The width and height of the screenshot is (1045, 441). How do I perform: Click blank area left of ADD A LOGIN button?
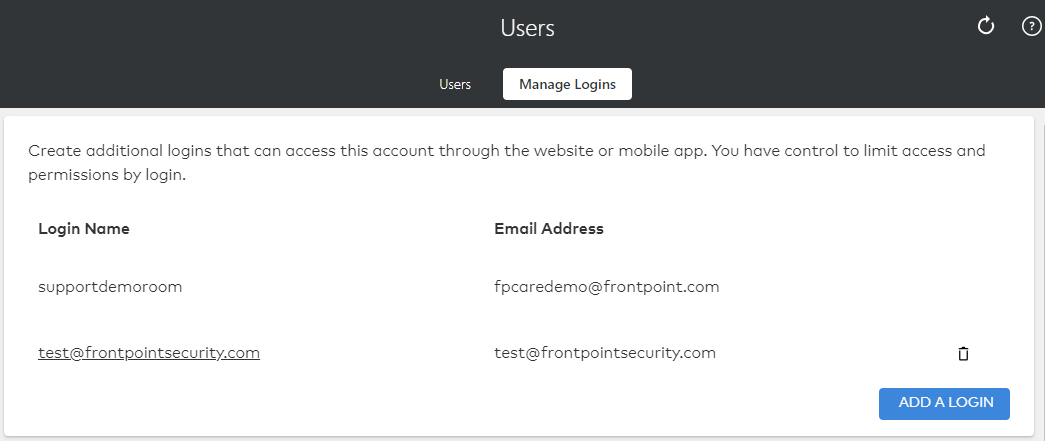[467, 404]
